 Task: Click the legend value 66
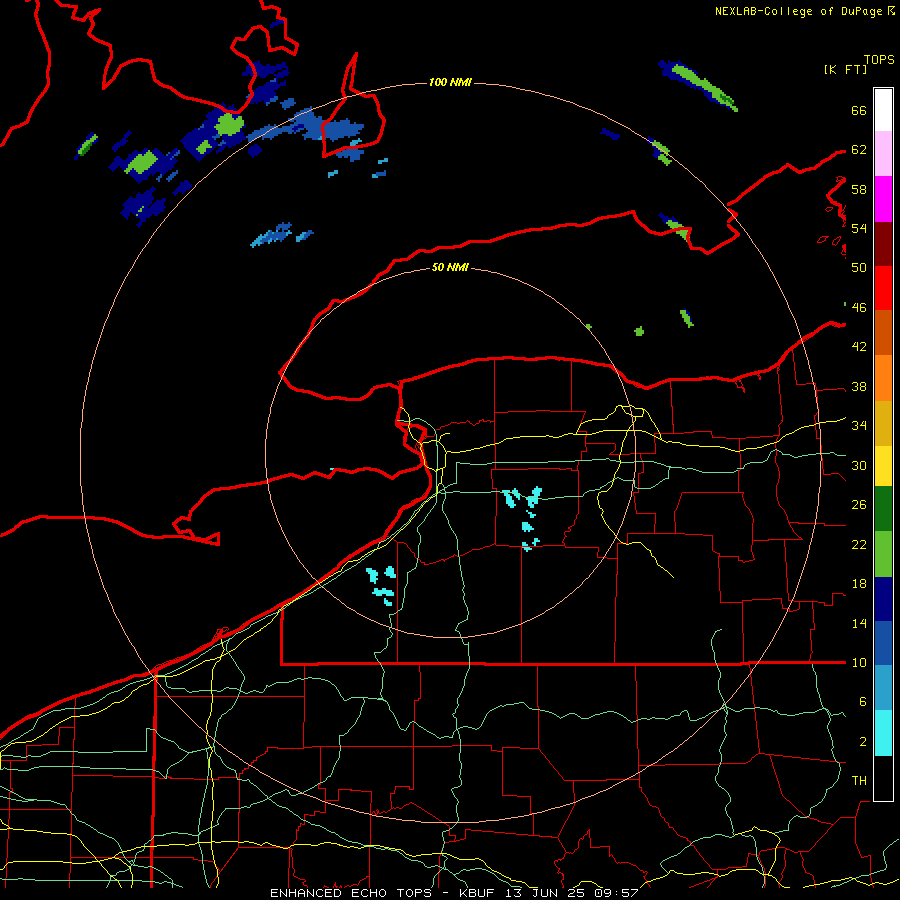pyautogui.click(x=859, y=110)
